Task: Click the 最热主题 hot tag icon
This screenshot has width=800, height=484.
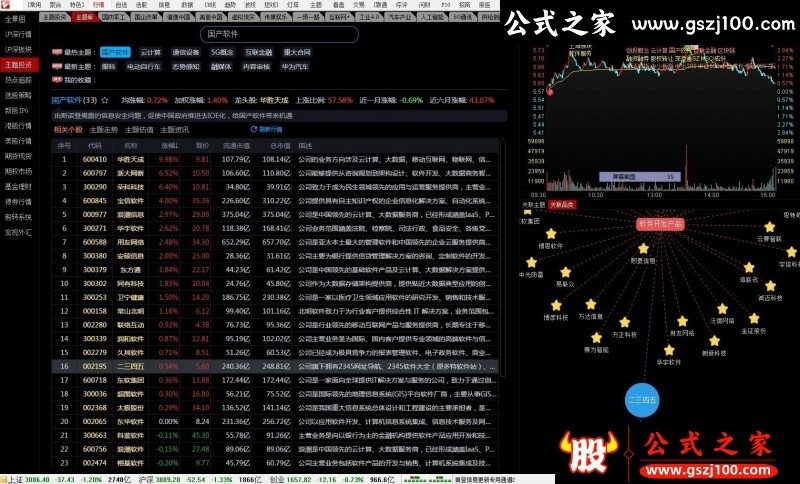Action: point(57,52)
